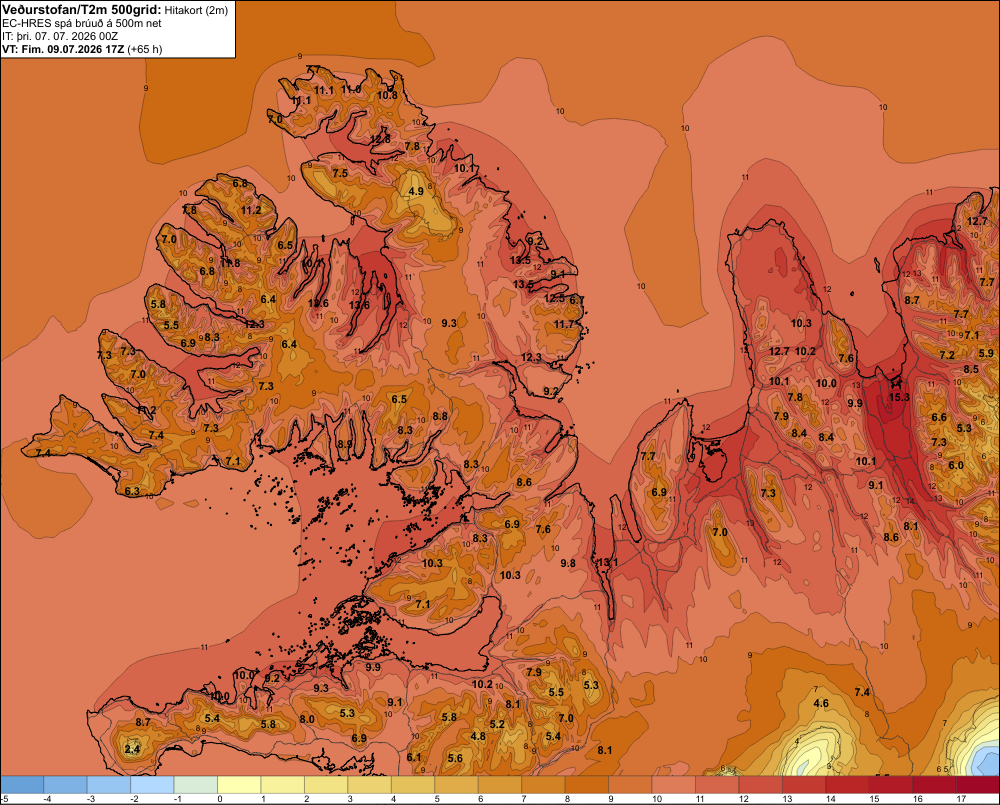Click the '12.5' temperature value on the map
Image resolution: width=1000 pixels, height=805 pixels.
click(554, 298)
